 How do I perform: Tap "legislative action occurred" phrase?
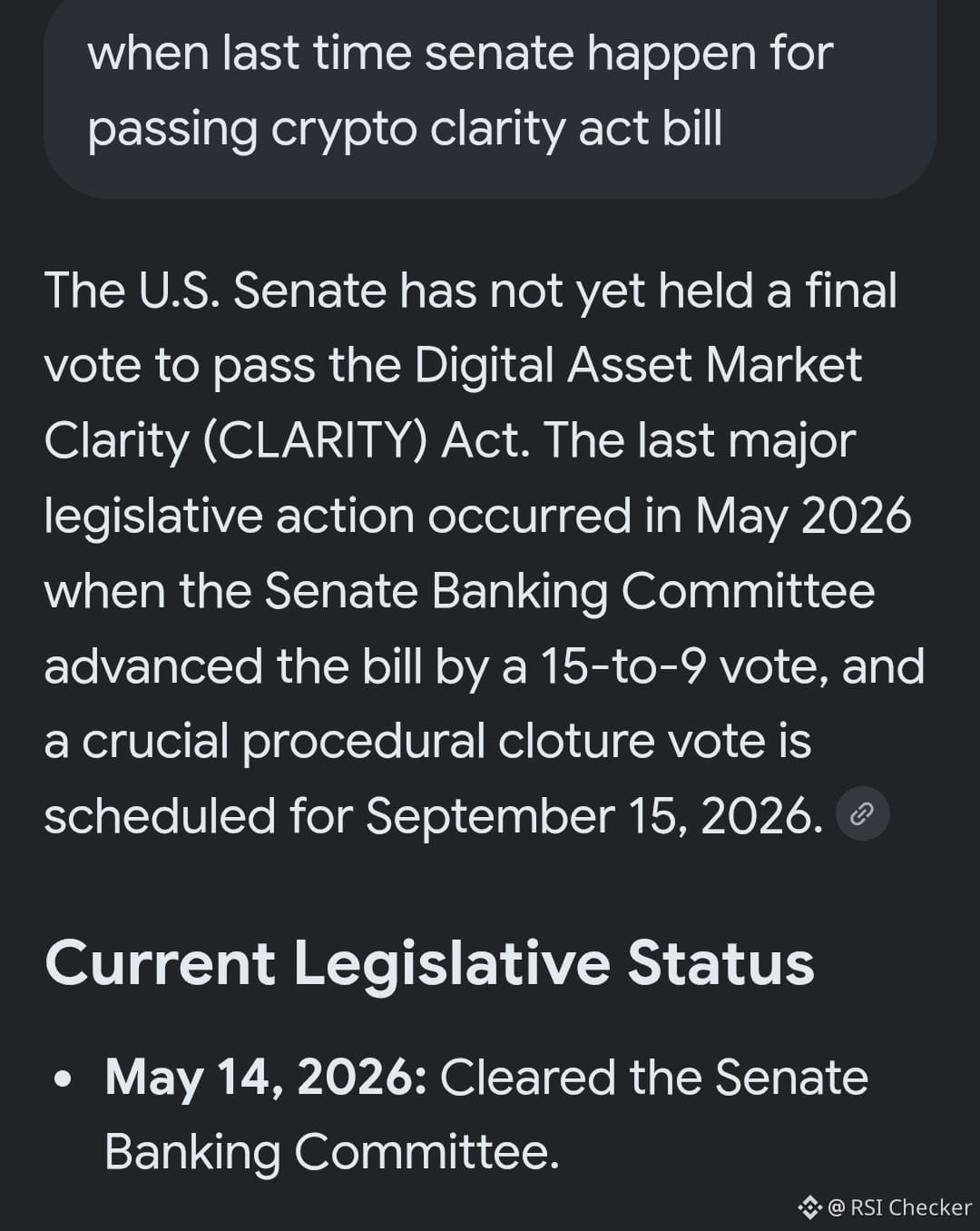click(338, 517)
